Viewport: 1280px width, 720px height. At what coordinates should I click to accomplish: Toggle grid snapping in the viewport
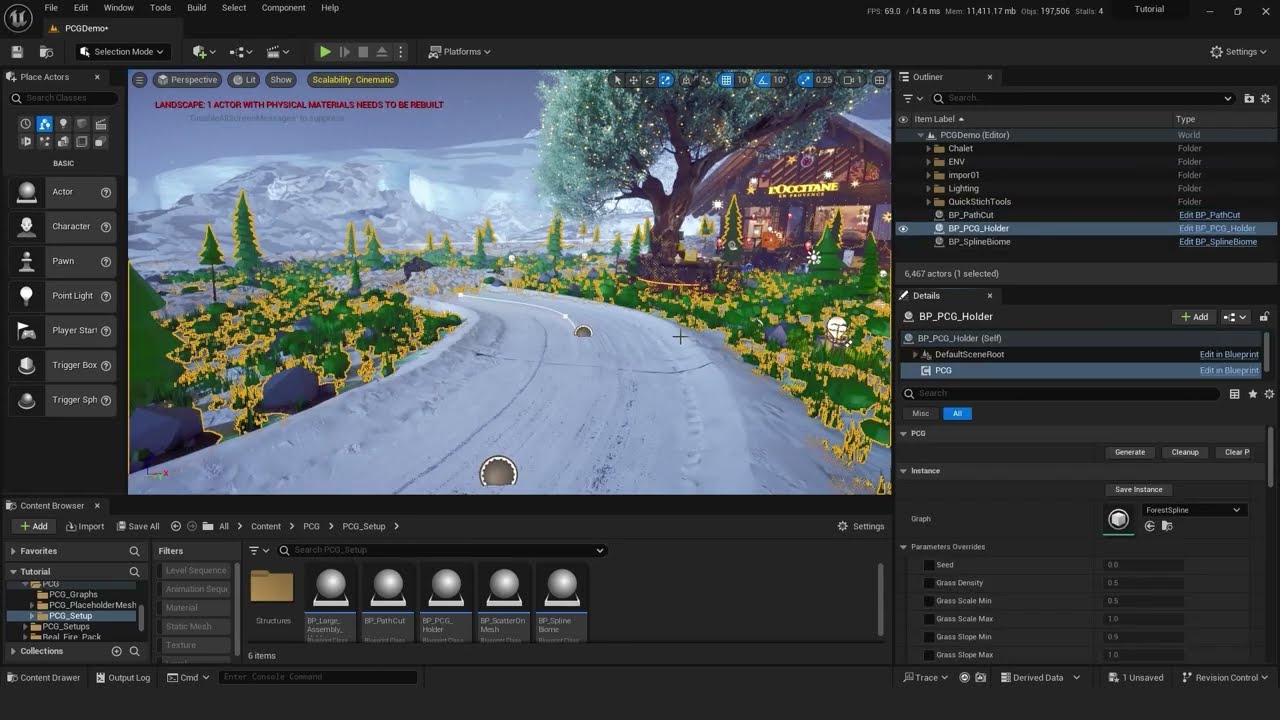(726, 80)
